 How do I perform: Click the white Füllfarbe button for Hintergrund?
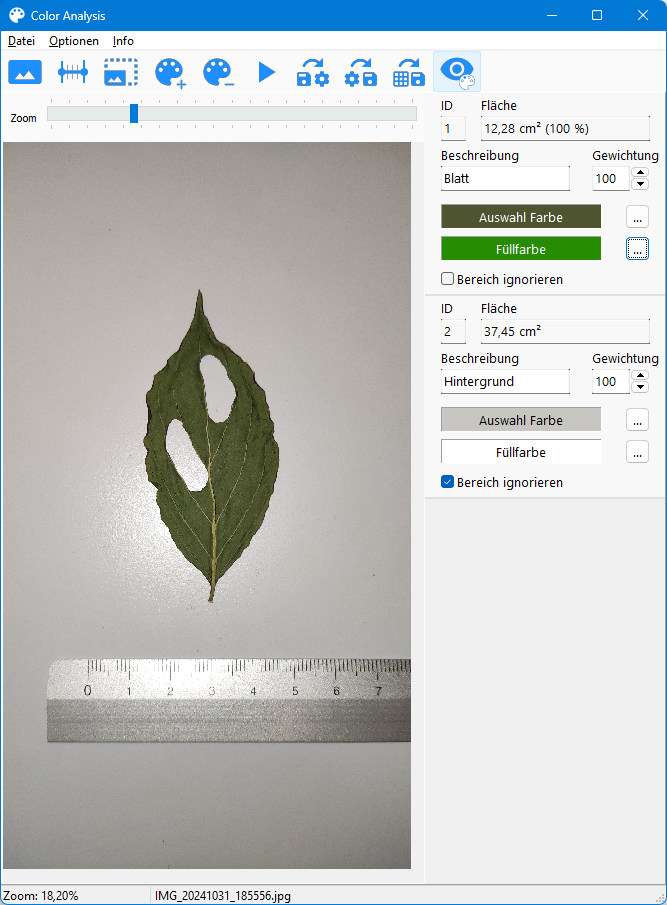point(520,452)
